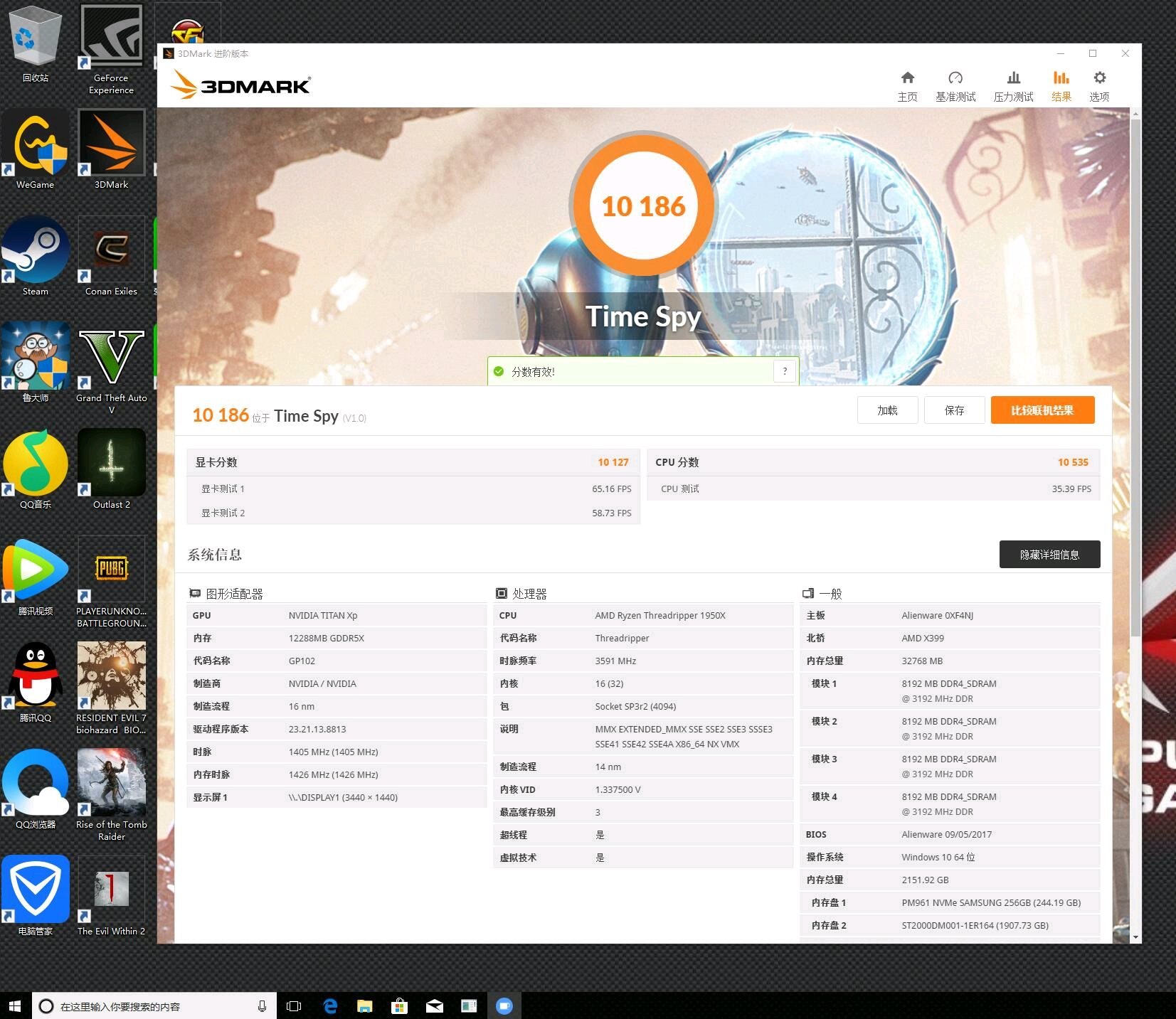
Task: Open Outlast 2 desktop shortcut
Action: 112,470
